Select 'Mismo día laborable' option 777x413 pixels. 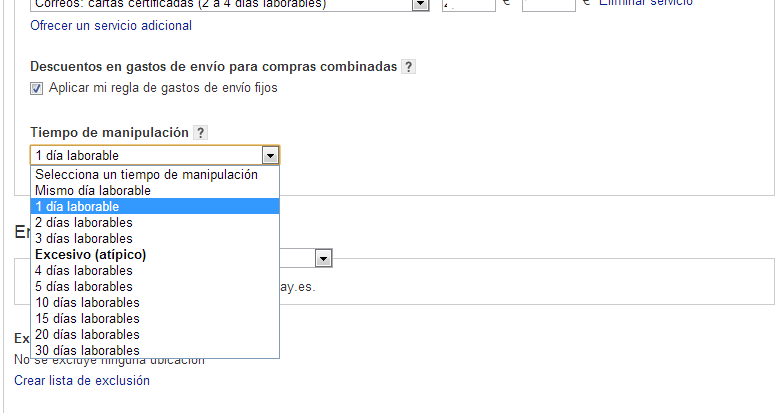[x=92, y=190]
